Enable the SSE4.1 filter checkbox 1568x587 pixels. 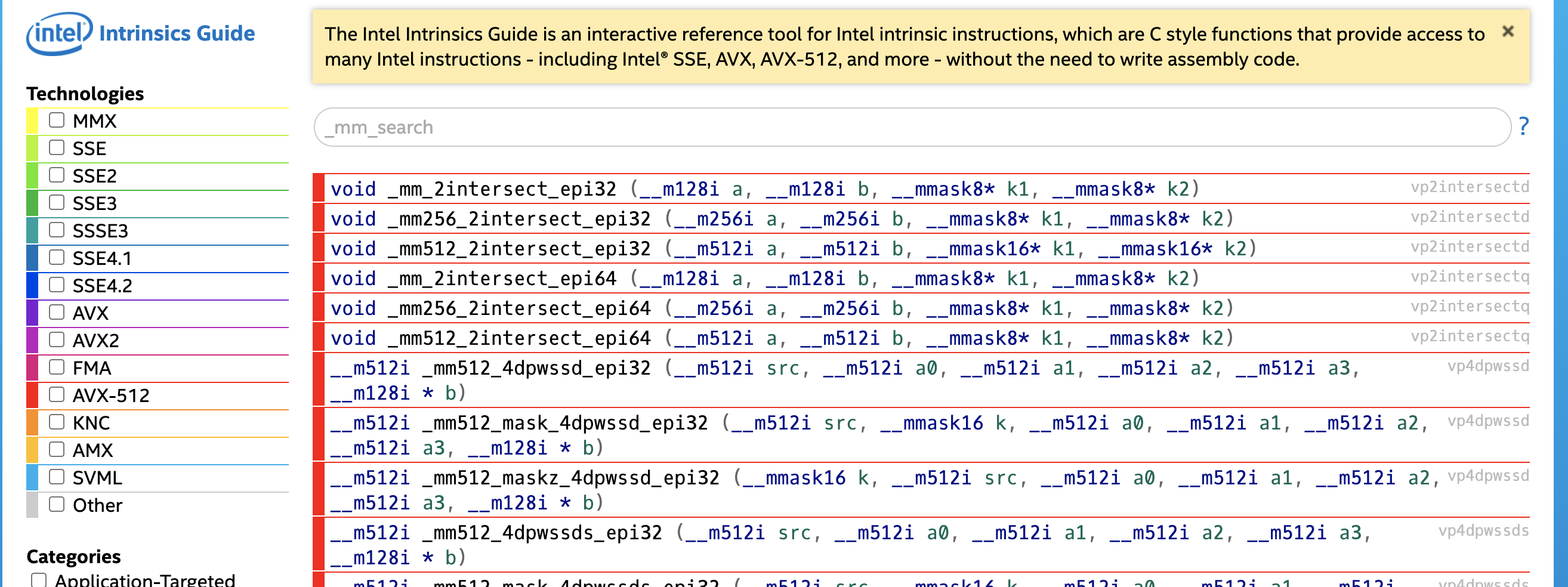point(57,257)
